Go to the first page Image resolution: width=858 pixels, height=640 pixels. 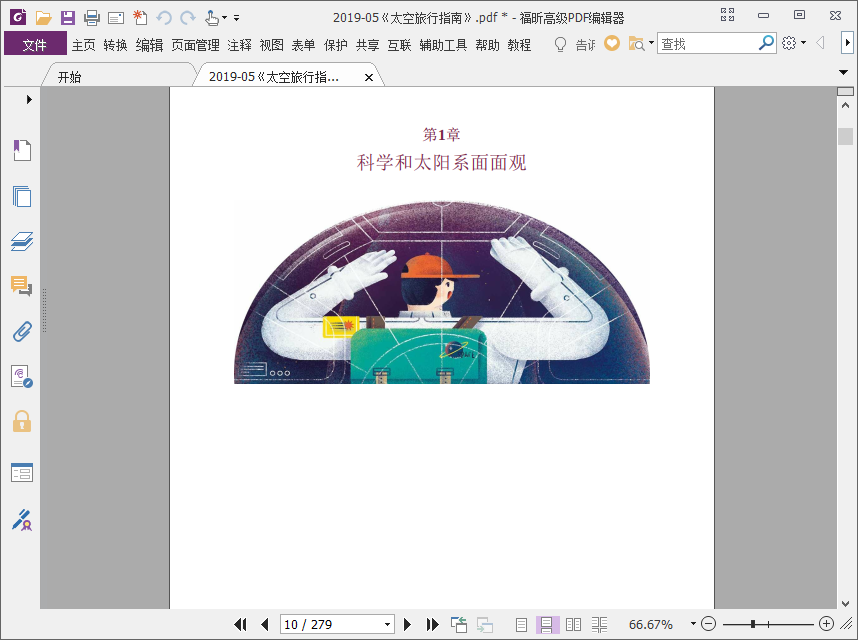point(240,624)
